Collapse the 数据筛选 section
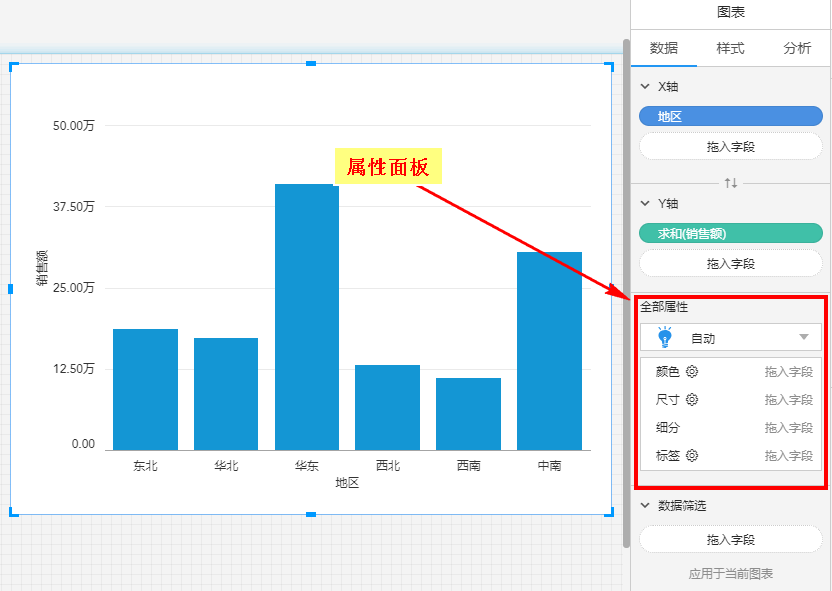Viewport: 832px width, 591px height. [646, 506]
